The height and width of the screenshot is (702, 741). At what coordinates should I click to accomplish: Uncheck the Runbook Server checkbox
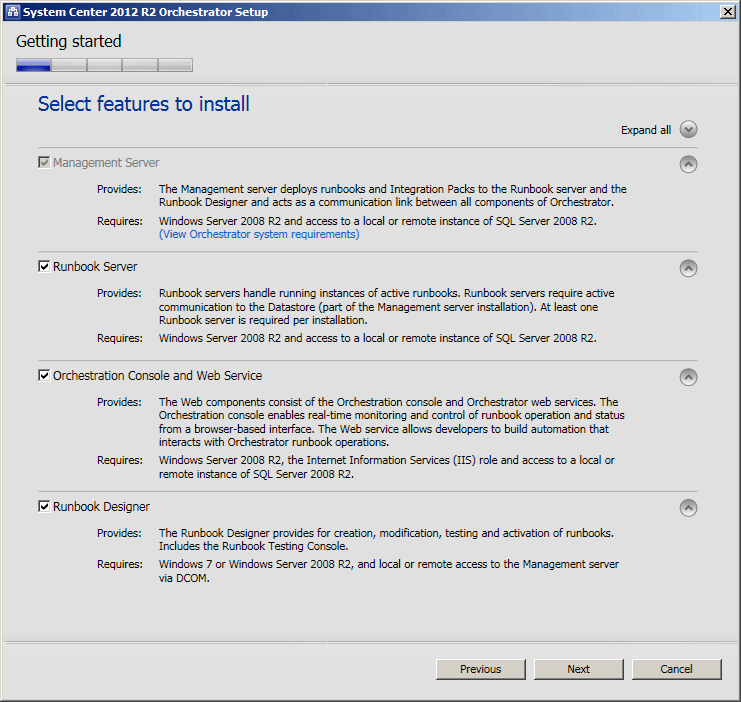pos(44,267)
